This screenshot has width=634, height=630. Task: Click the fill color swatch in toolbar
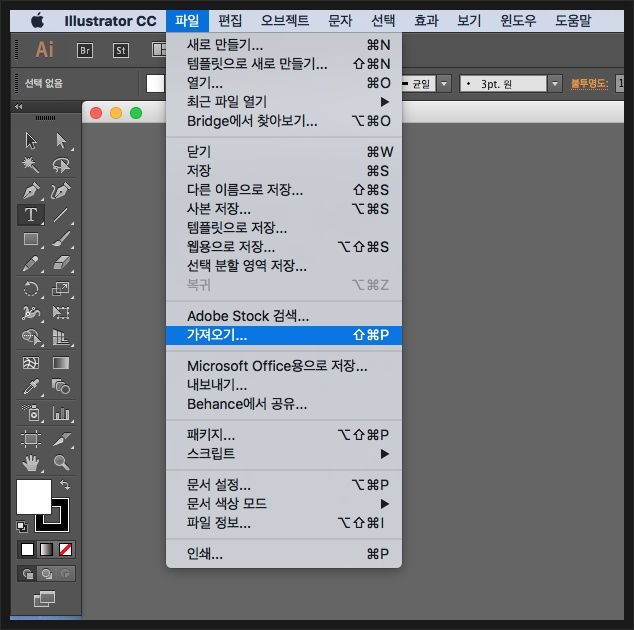[x=34, y=497]
